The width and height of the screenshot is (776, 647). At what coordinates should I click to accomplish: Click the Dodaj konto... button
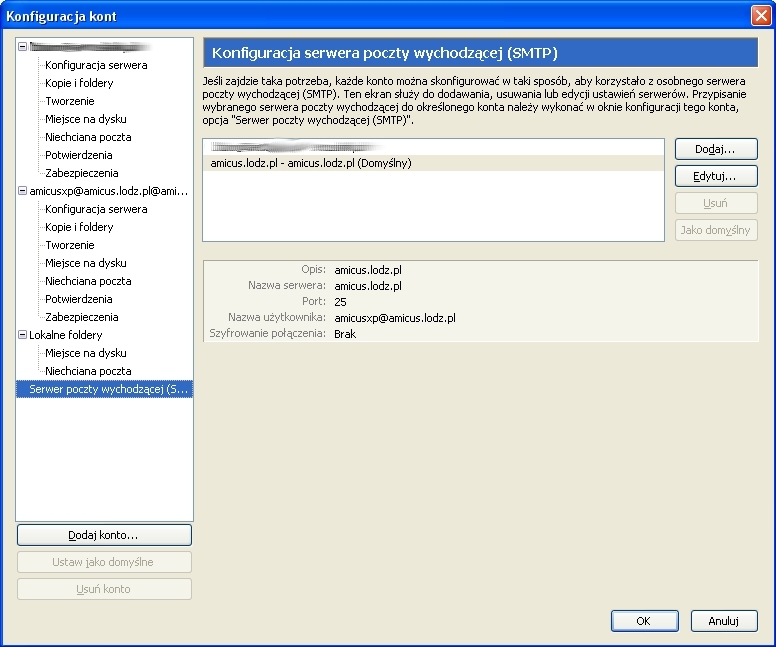point(104,535)
